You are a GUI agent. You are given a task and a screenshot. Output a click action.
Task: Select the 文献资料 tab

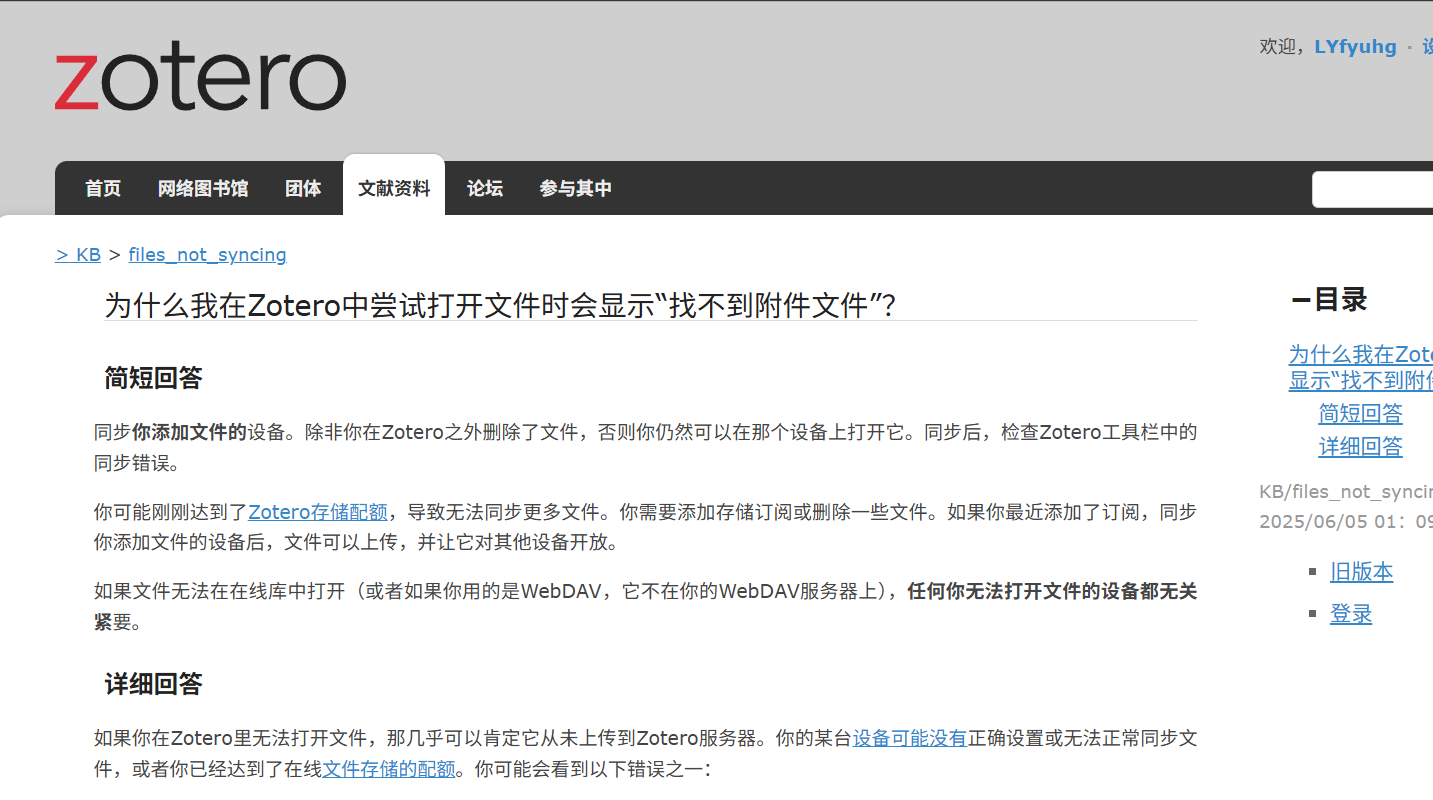(x=394, y=188)
